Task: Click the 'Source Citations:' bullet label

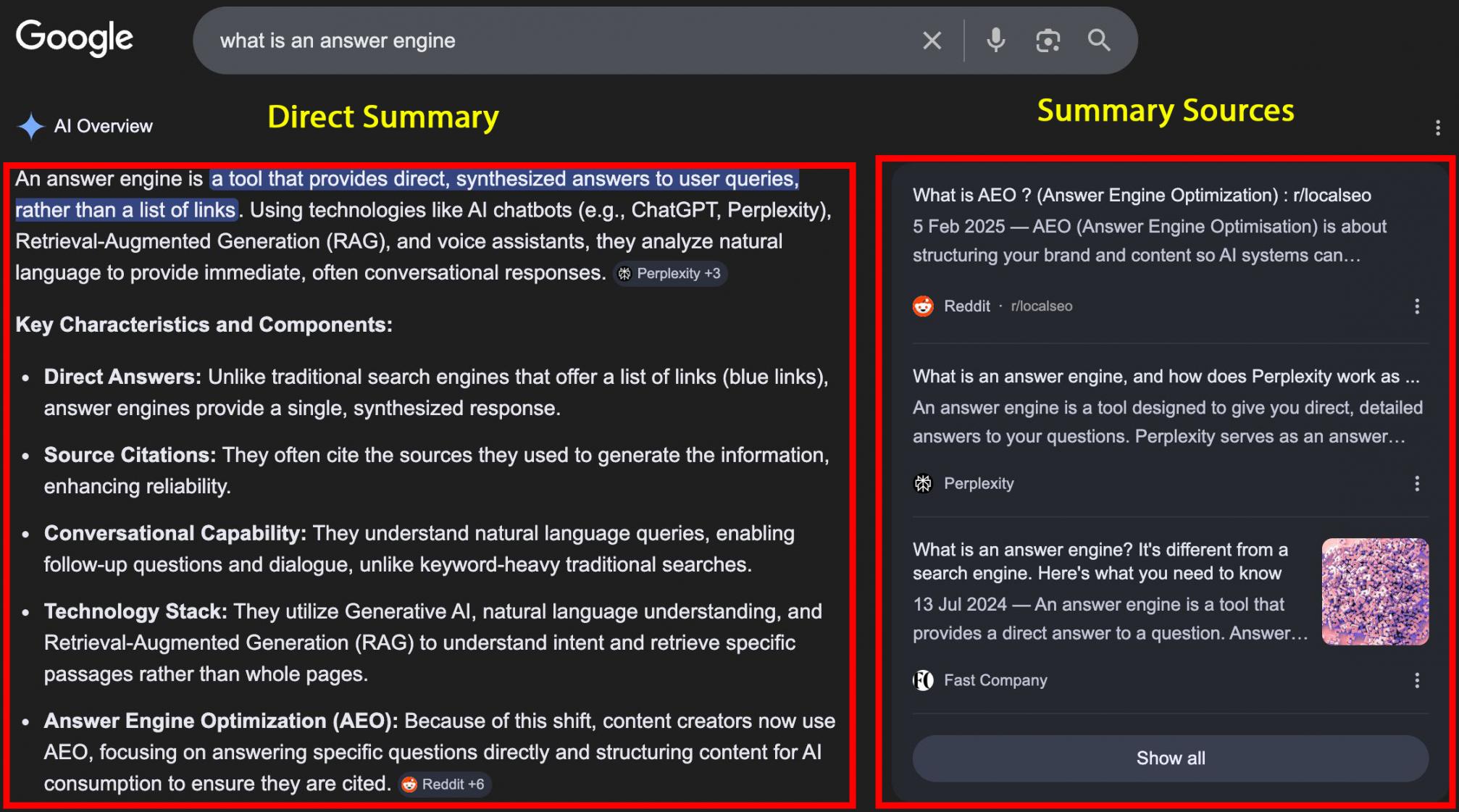Action: click(x=130, y=455)
